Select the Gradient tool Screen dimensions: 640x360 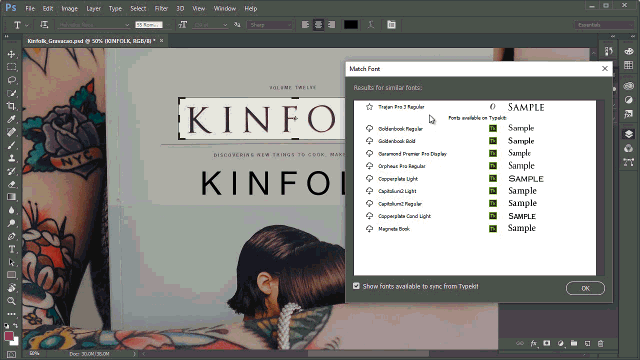point(11,197)
